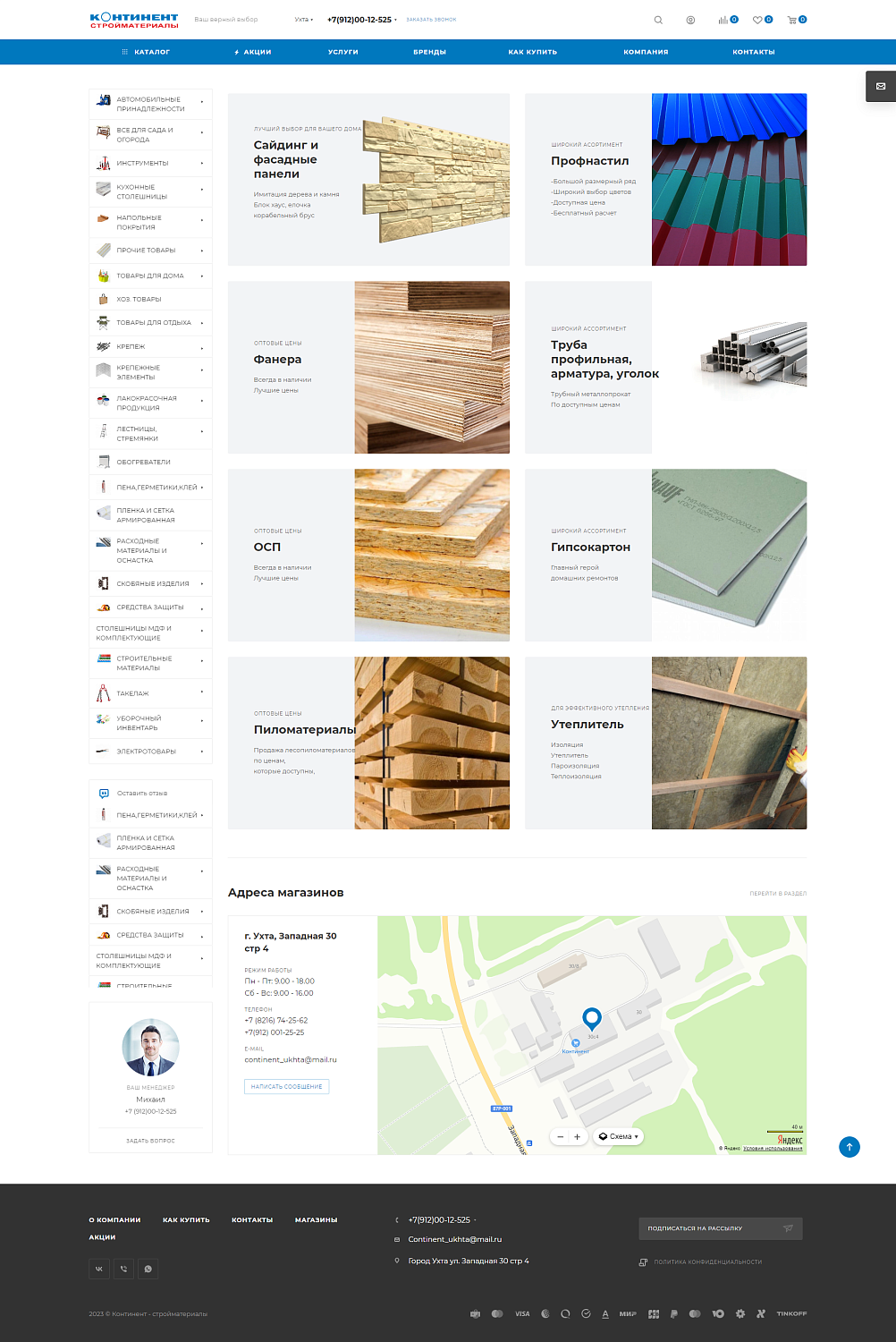Click the Задать вопрос manager link

coord(150,1141)
